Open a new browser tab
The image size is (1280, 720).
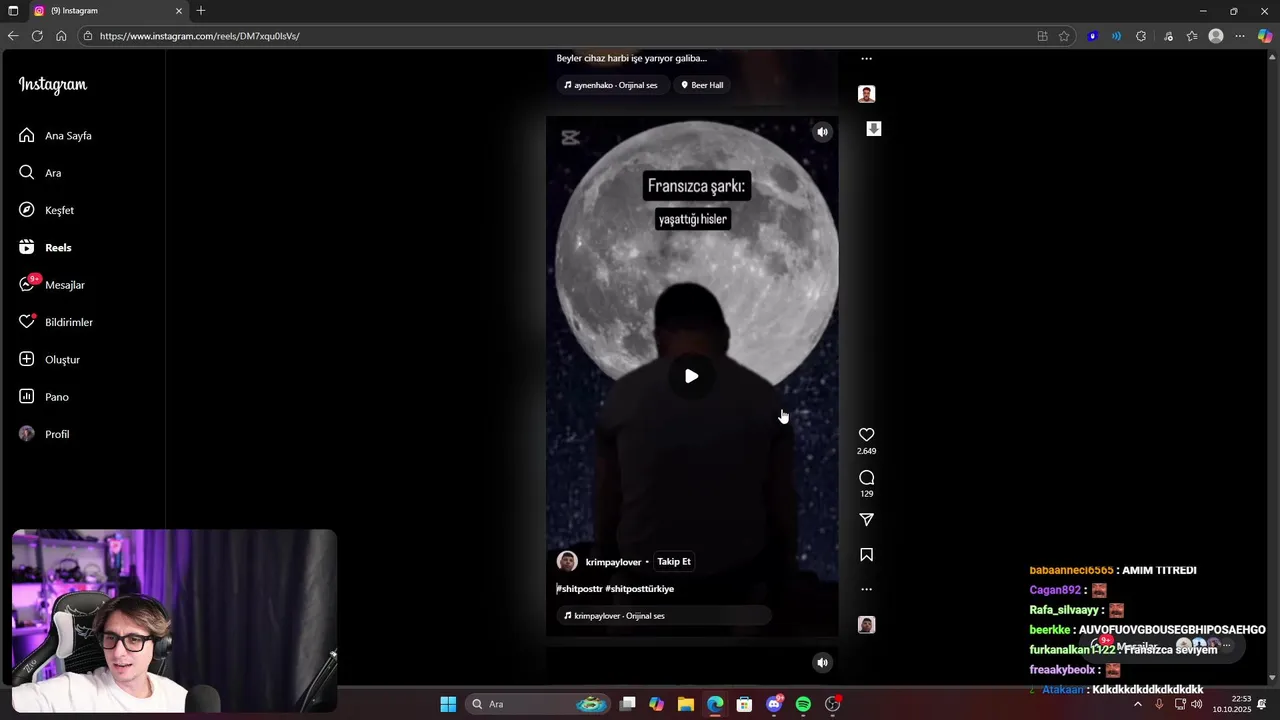201,11
